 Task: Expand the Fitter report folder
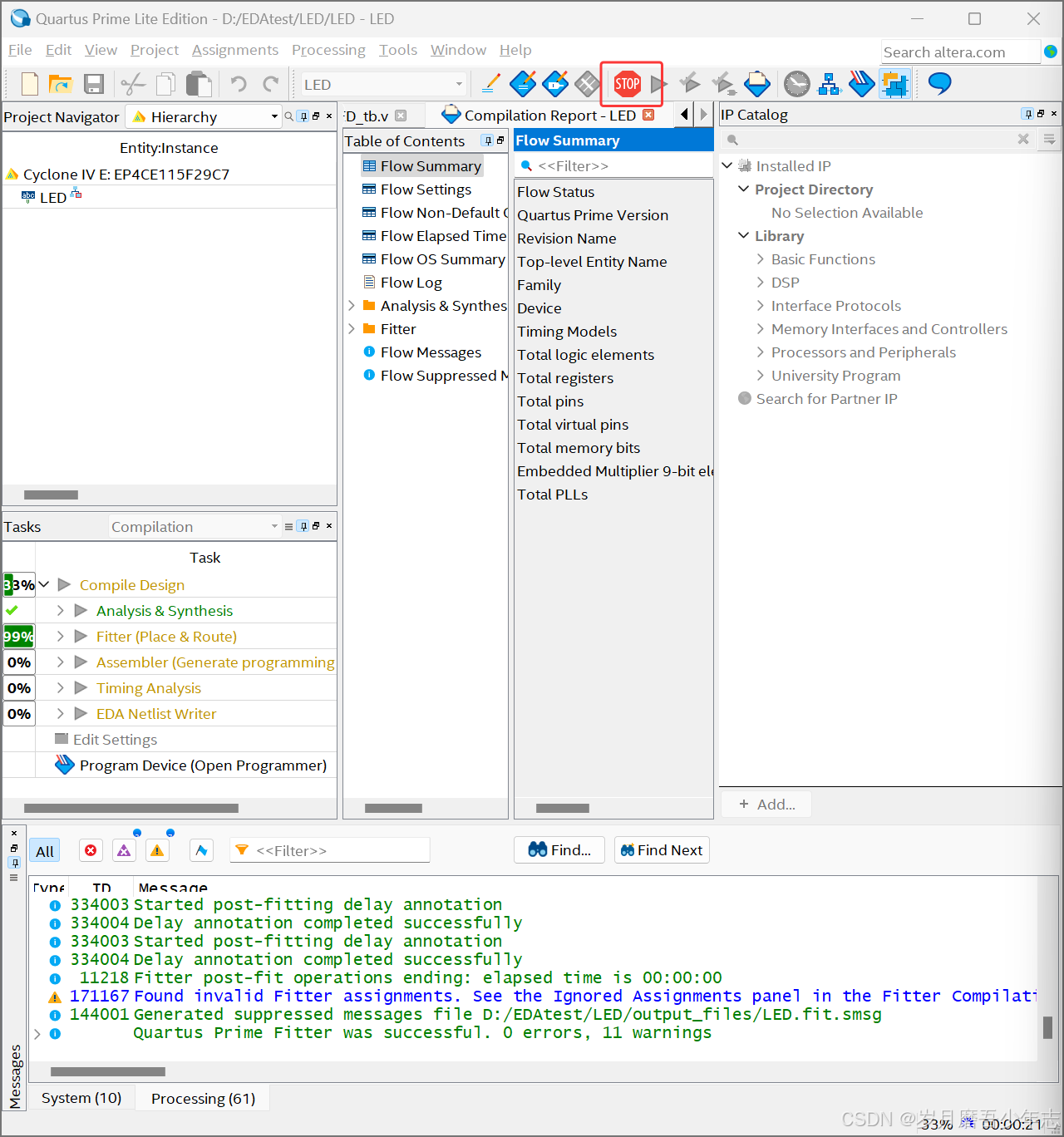pos(352,329)
